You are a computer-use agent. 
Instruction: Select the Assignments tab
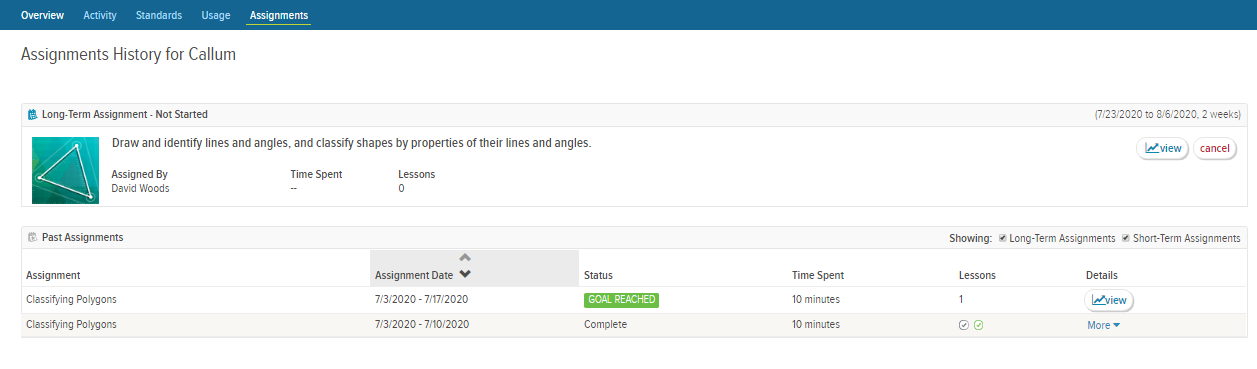[279, 15]
